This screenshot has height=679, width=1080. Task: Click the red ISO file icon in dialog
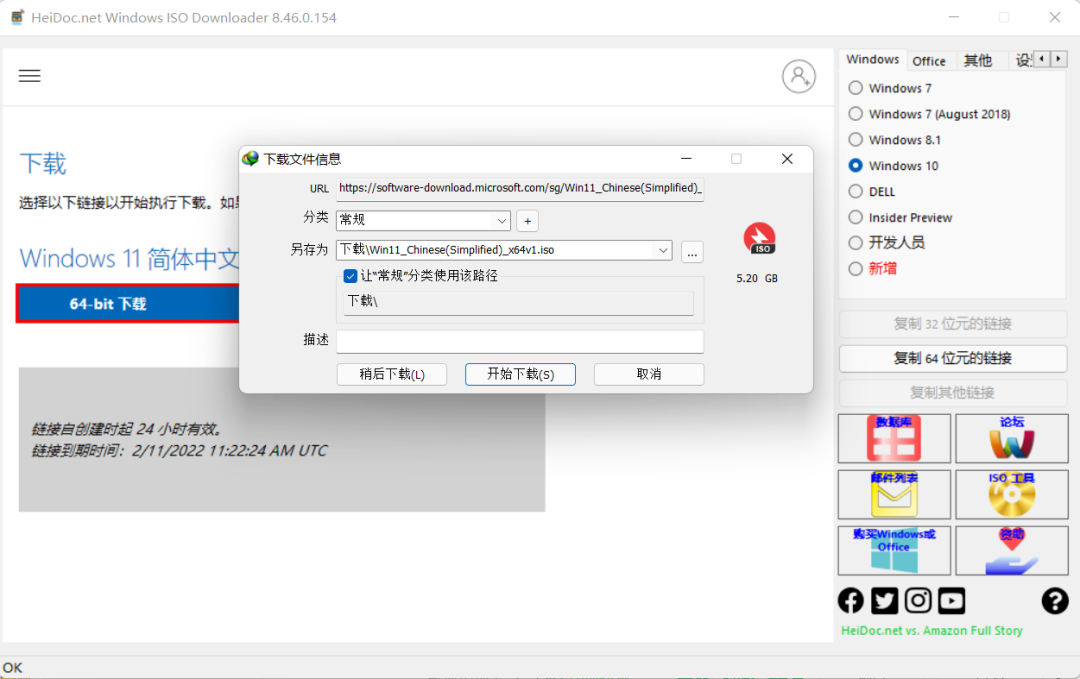[x=760, y=238]
